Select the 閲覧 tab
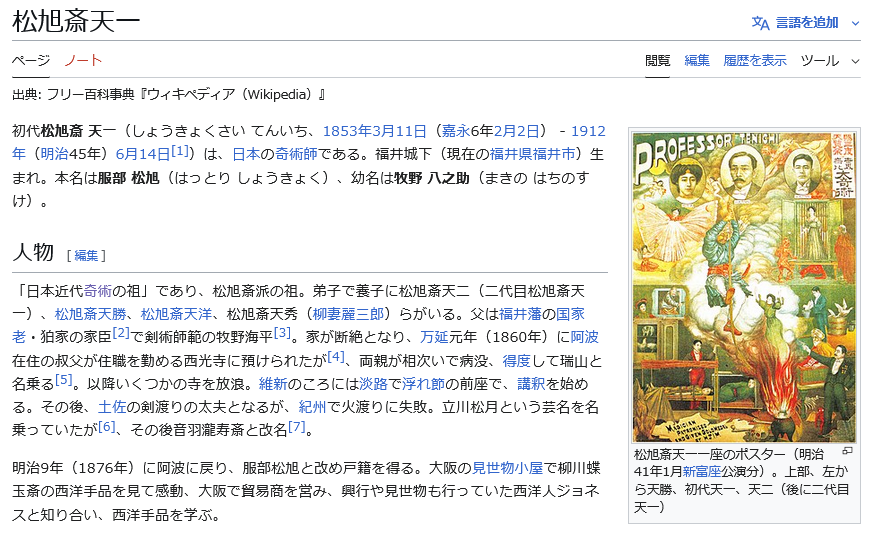 click(657, 60)
